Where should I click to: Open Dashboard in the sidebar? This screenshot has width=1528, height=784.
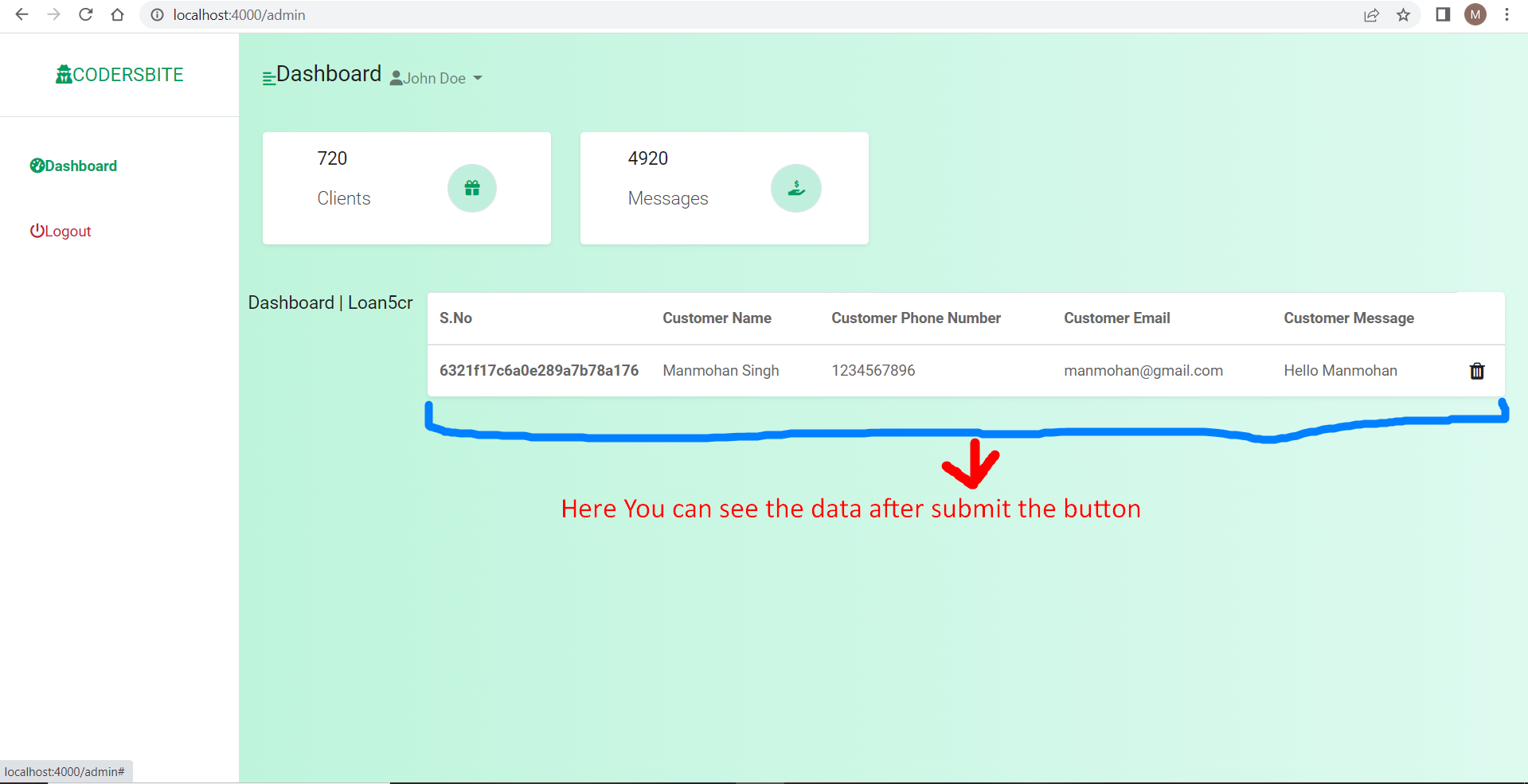[x=73, y=166]
